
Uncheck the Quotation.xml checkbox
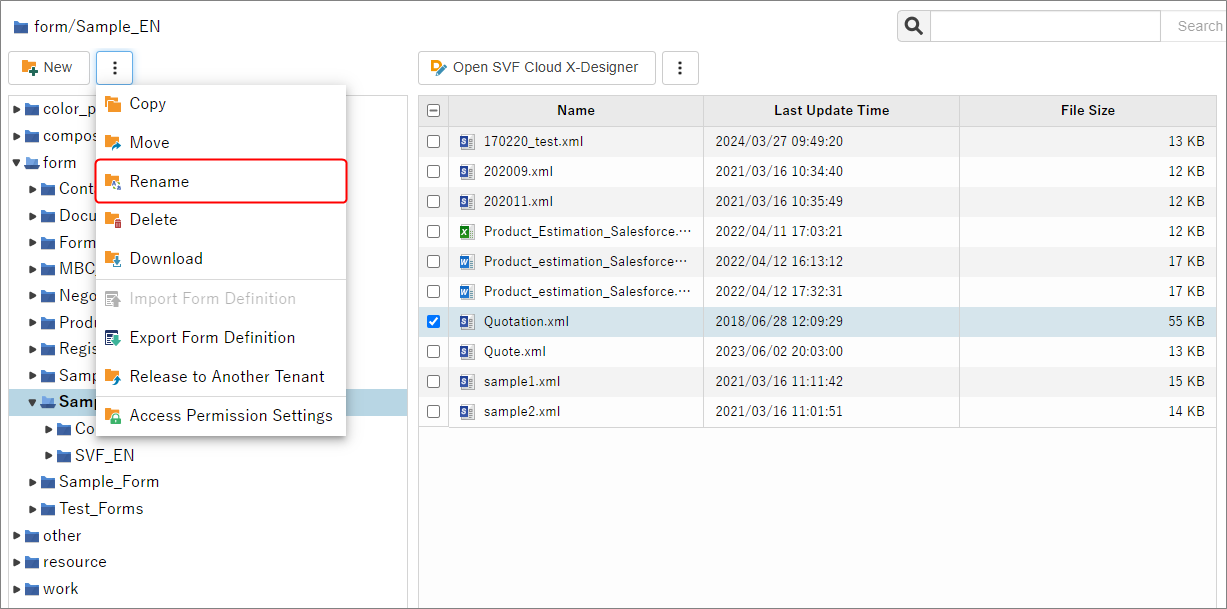click(433, 322)
